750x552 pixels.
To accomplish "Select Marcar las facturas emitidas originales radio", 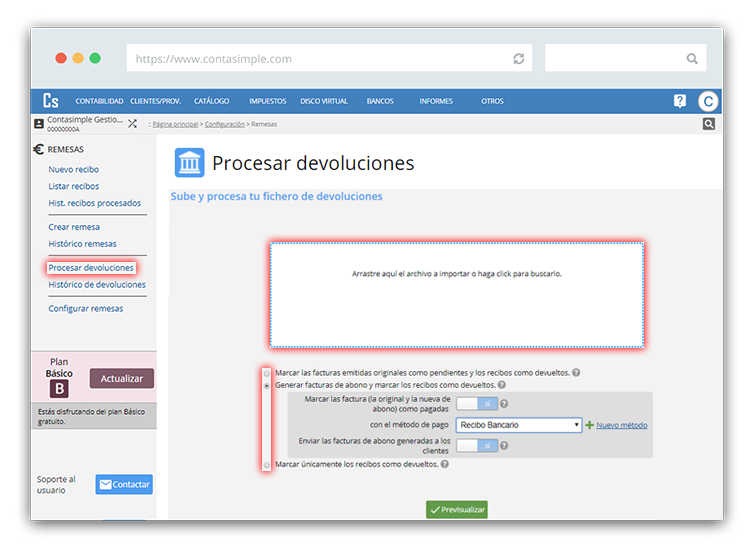I will [x=267, y=373].
